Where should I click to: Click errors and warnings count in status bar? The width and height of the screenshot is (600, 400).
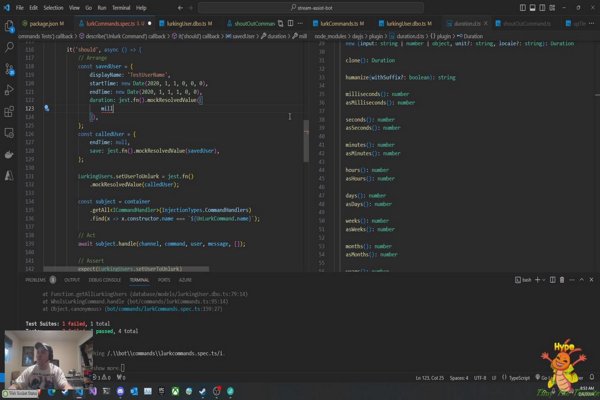(x=102, y=378)
